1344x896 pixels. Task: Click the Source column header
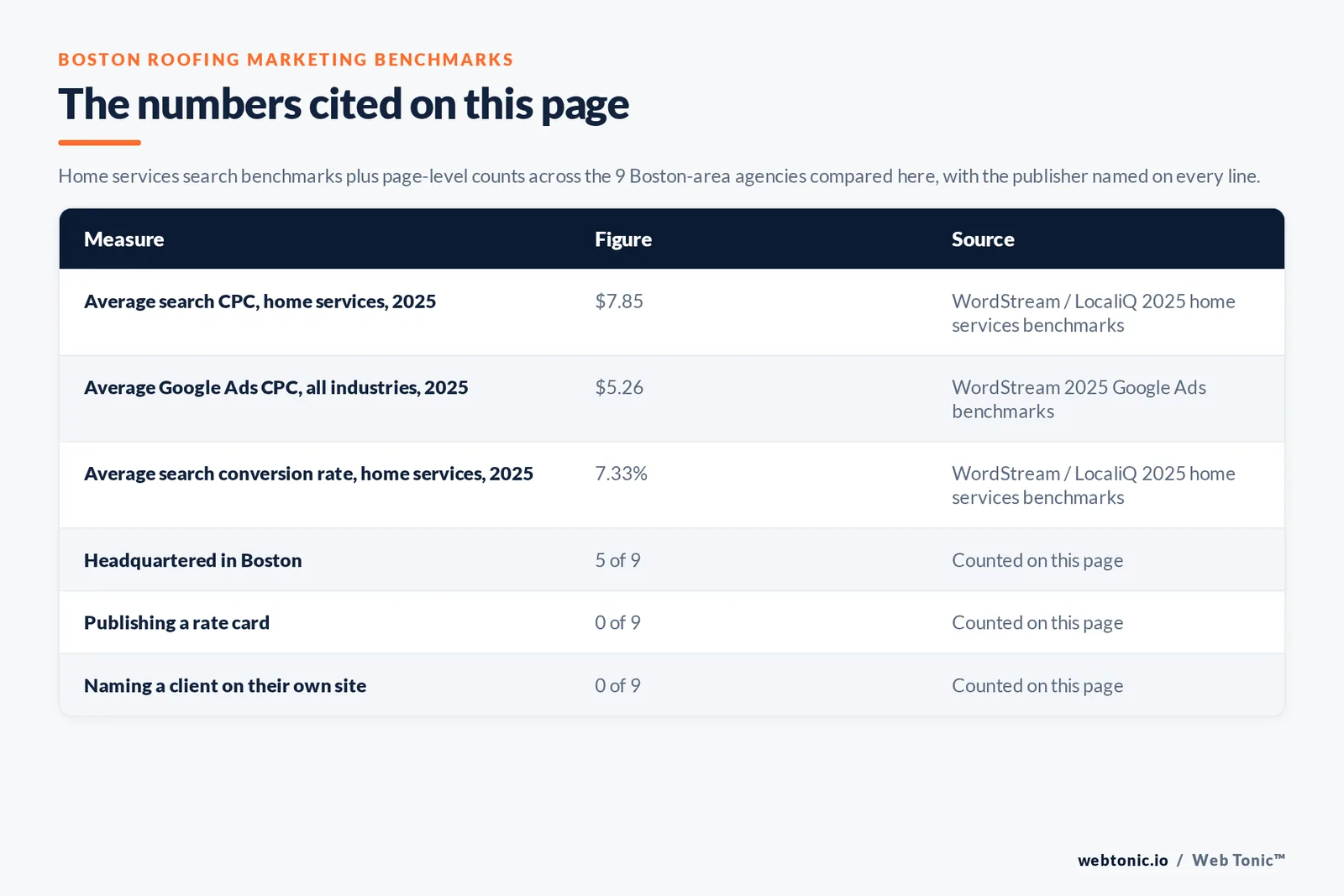983,239
